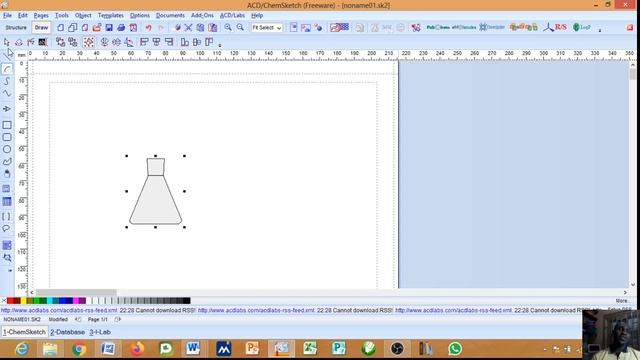Expand the second toolbar overflow arrow
The height and width of the screenshot is (360, 640).
pos(220,45)
